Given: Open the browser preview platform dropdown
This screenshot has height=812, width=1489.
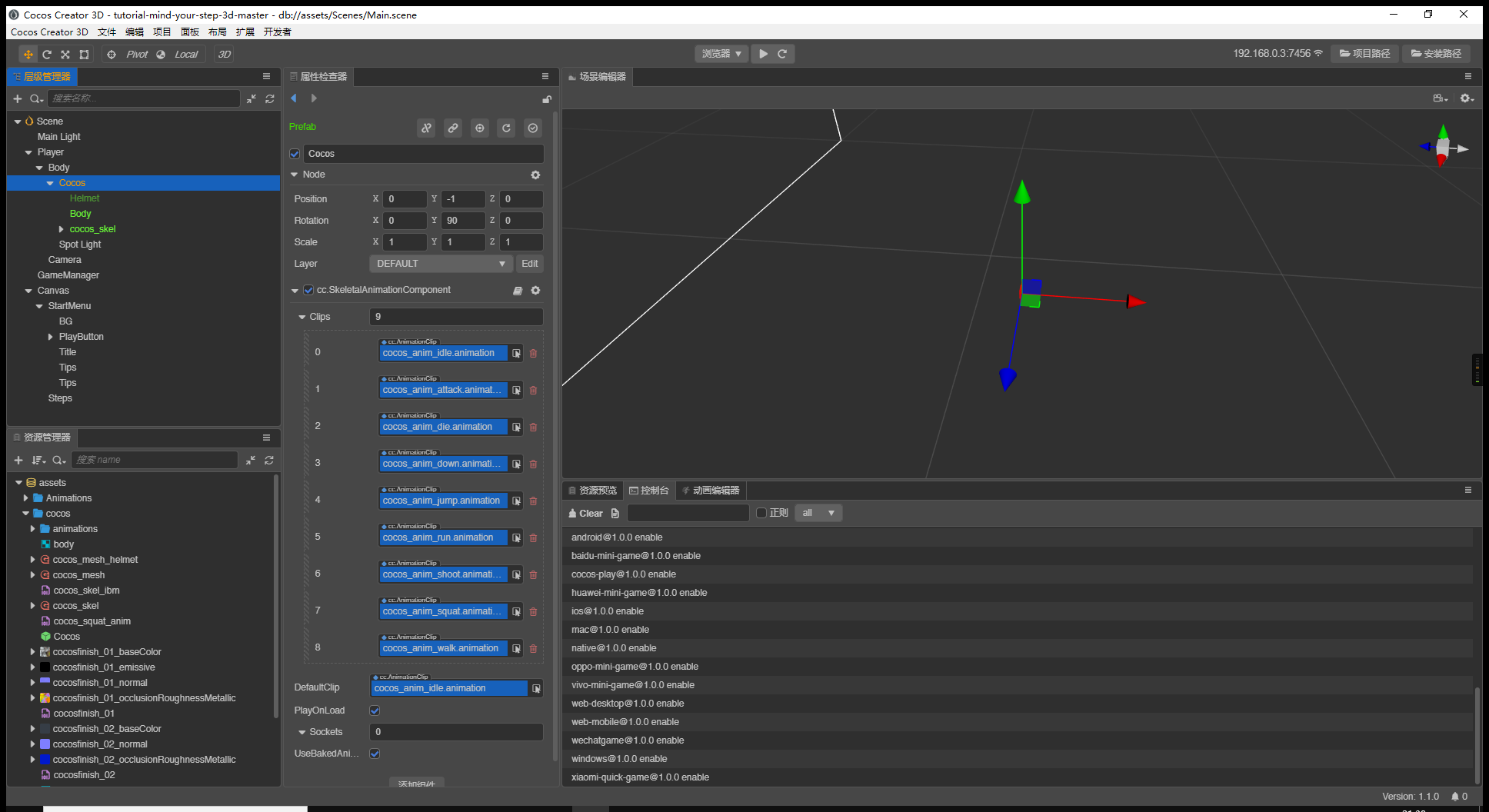Looking at the screenshot, I should 721,54.
